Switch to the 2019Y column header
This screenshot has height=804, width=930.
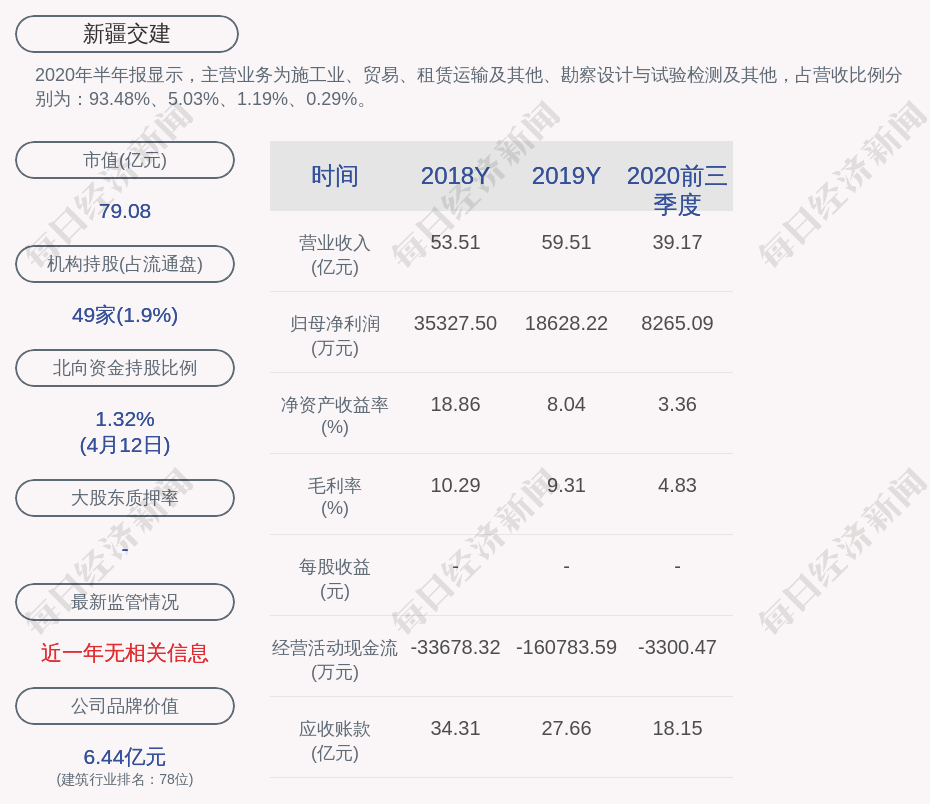pyautogui.click(x=566, y=176)
